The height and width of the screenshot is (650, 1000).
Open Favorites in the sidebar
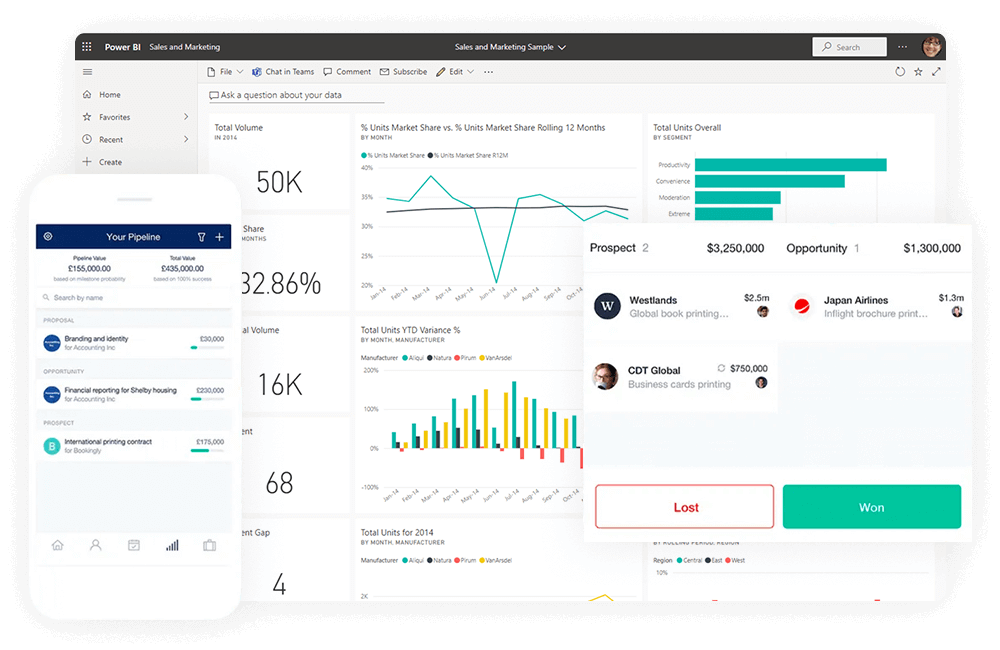tap(114, 117)
